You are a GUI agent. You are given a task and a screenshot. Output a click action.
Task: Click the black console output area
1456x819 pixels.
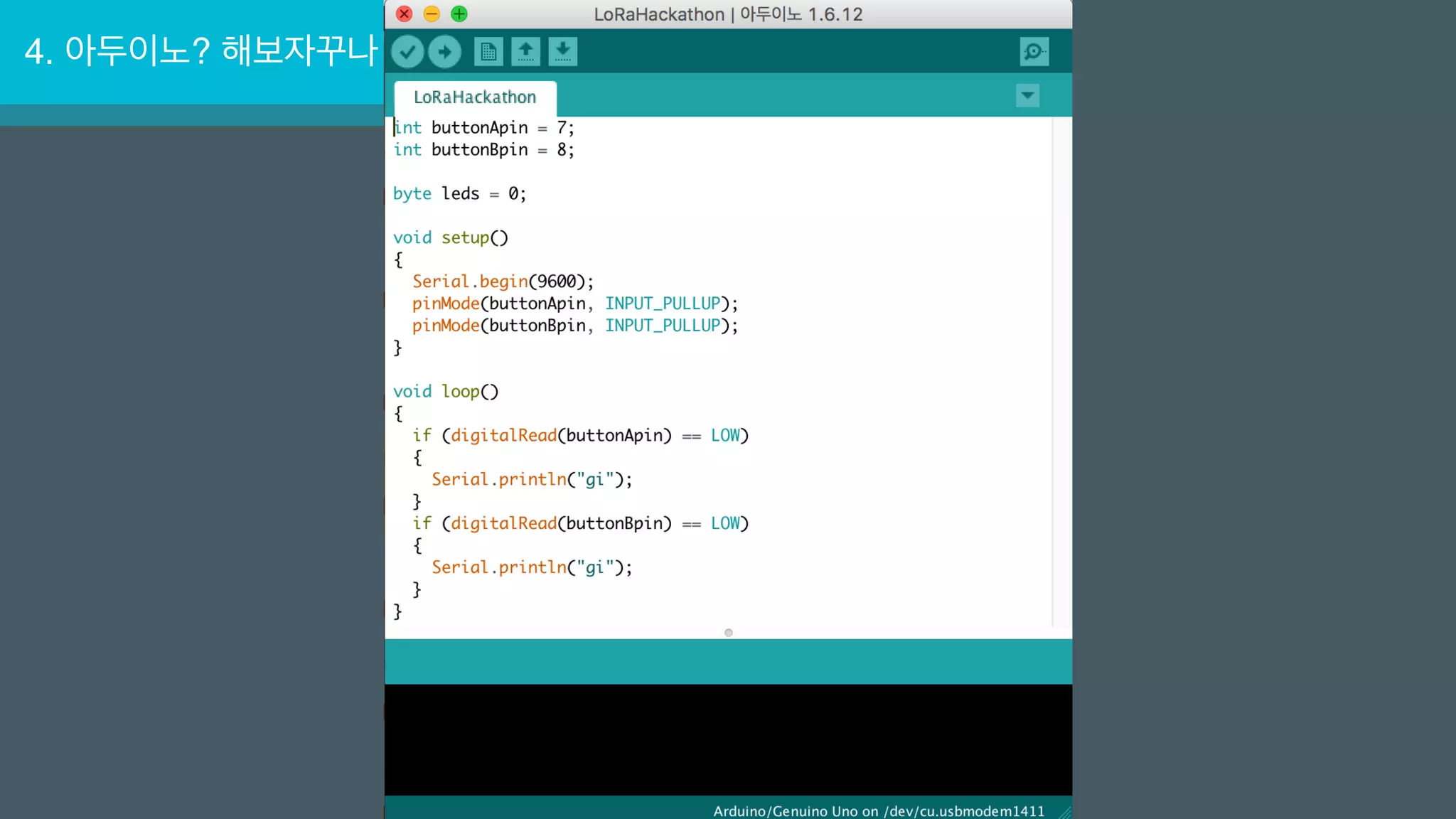(728, 739)
